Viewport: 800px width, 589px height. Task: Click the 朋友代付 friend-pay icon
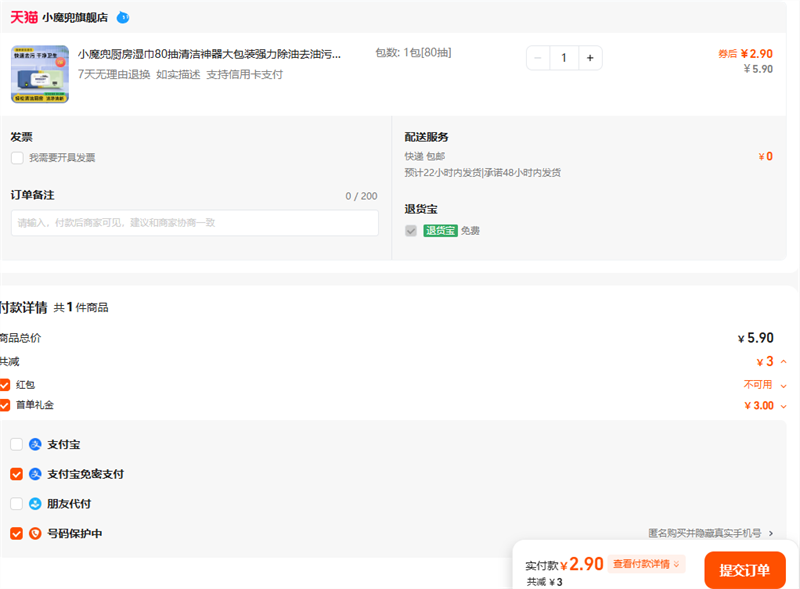click(35, 504)
